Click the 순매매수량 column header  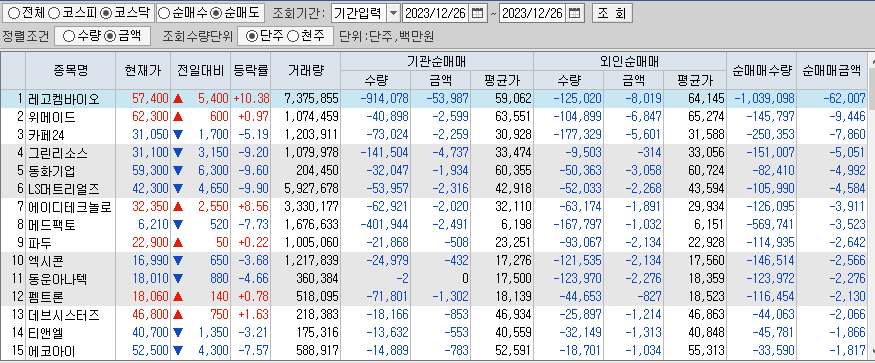tap(762, 70)
